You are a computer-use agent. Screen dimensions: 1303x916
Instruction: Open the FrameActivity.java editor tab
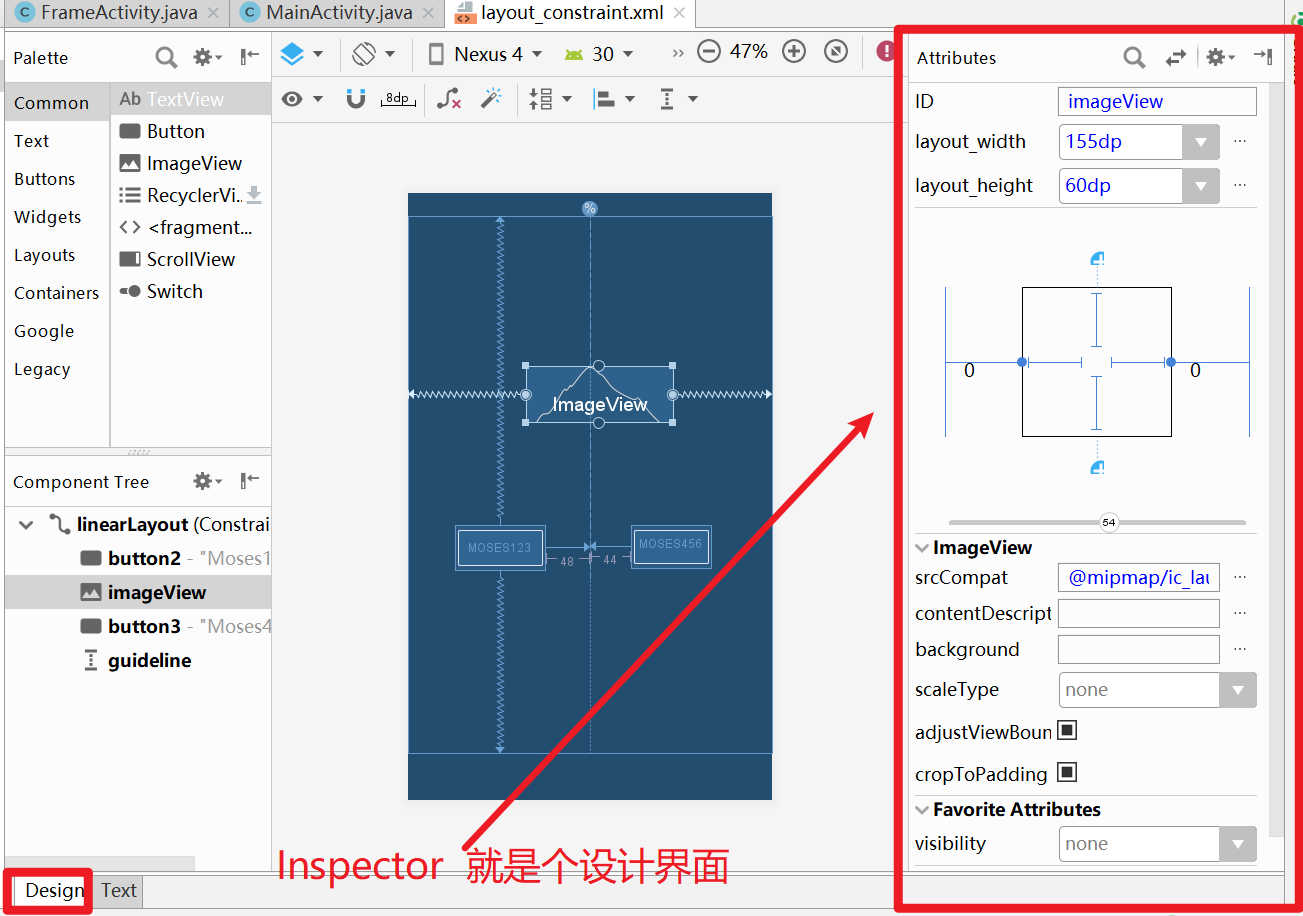coord(118,13)
